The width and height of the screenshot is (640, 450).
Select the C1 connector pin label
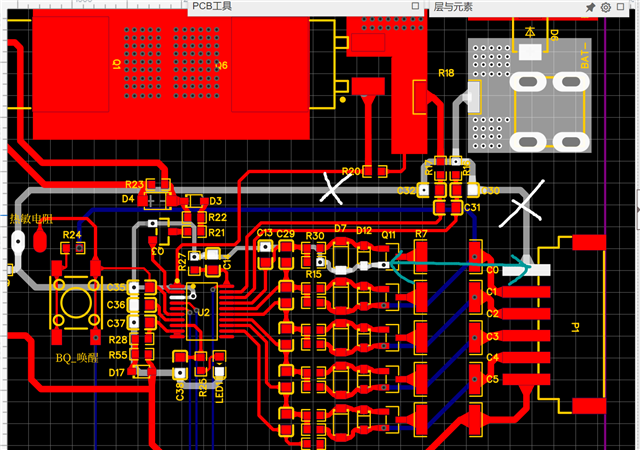tap(491, 292)
